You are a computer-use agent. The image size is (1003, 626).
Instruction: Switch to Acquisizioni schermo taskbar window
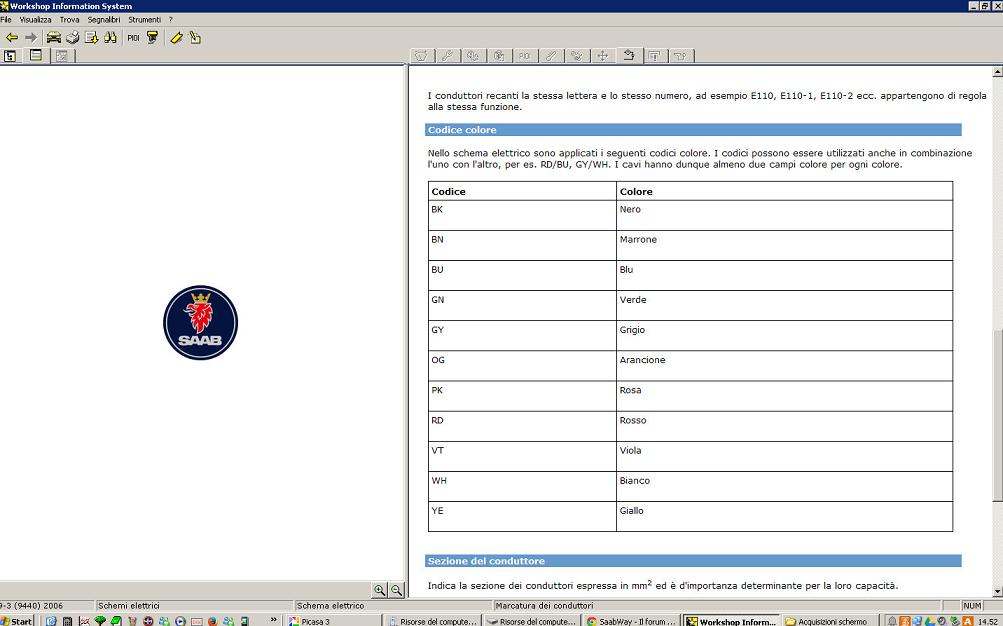830,621
